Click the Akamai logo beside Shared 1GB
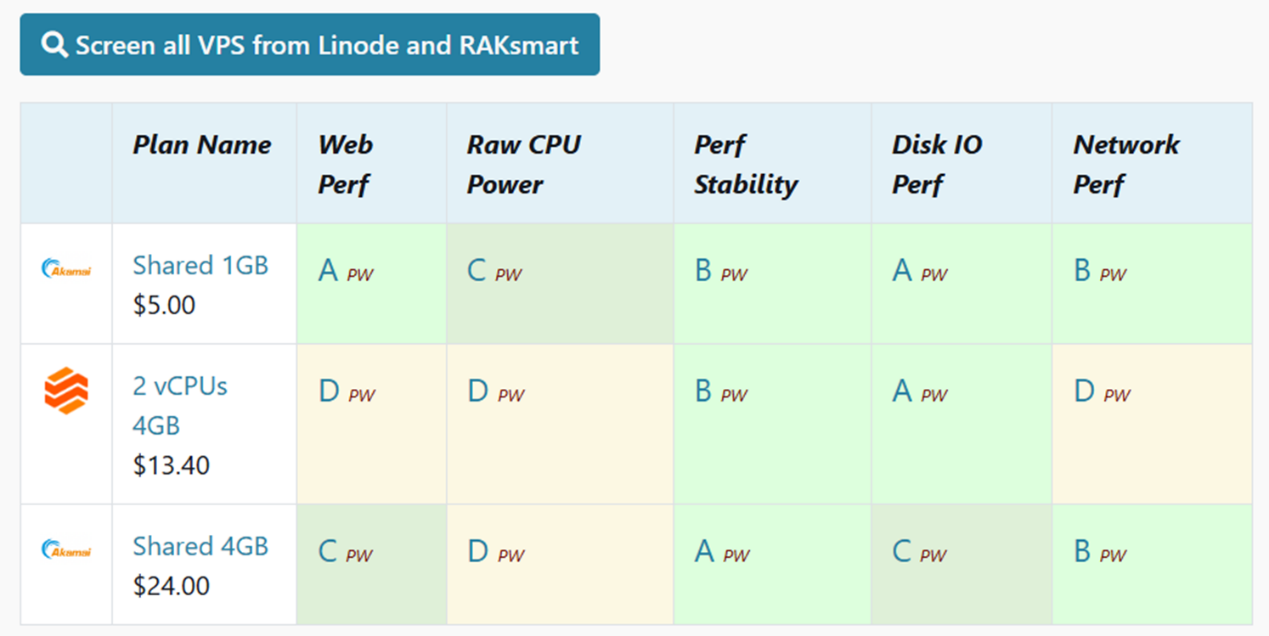Screen dimensions: 1269x636 tap(66, 268)
